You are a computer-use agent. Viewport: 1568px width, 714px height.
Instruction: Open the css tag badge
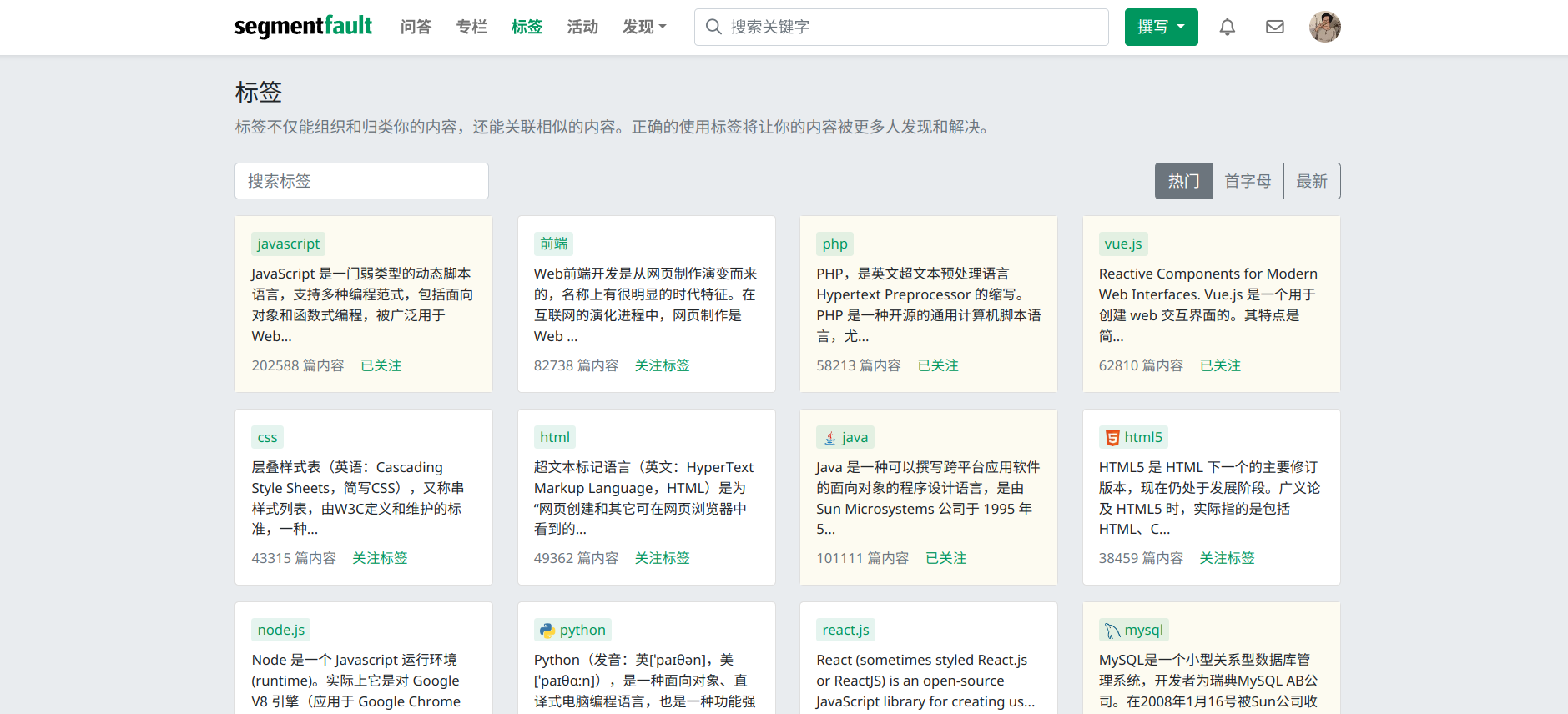pos(267,437)
